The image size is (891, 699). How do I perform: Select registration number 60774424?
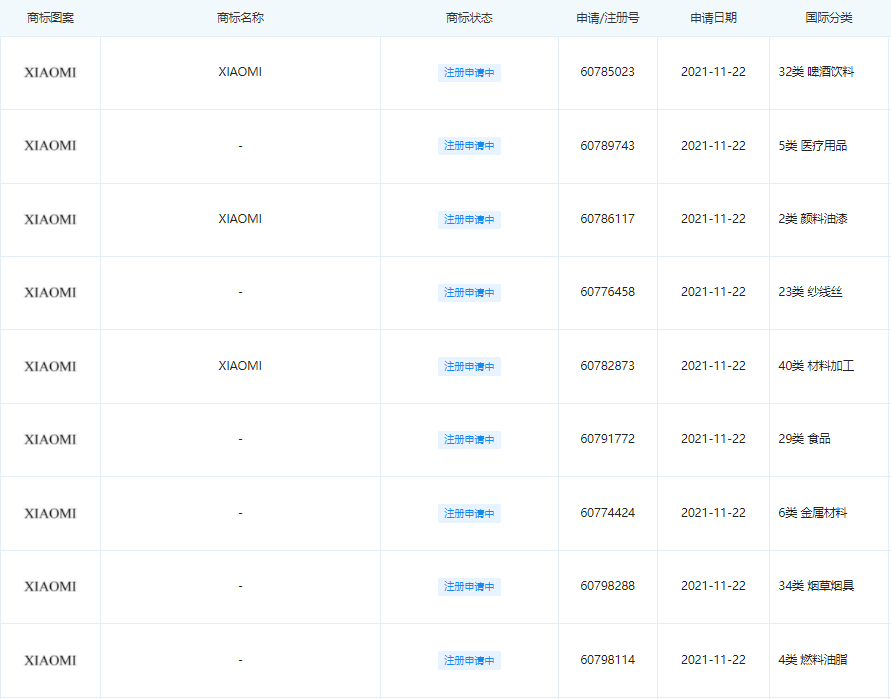click(x=607, y=513)
